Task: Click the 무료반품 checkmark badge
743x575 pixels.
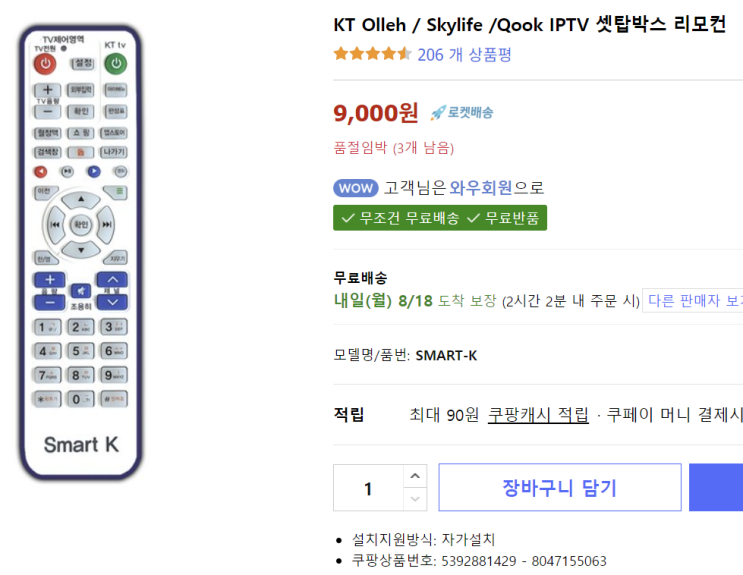Action: pos(505,218)
